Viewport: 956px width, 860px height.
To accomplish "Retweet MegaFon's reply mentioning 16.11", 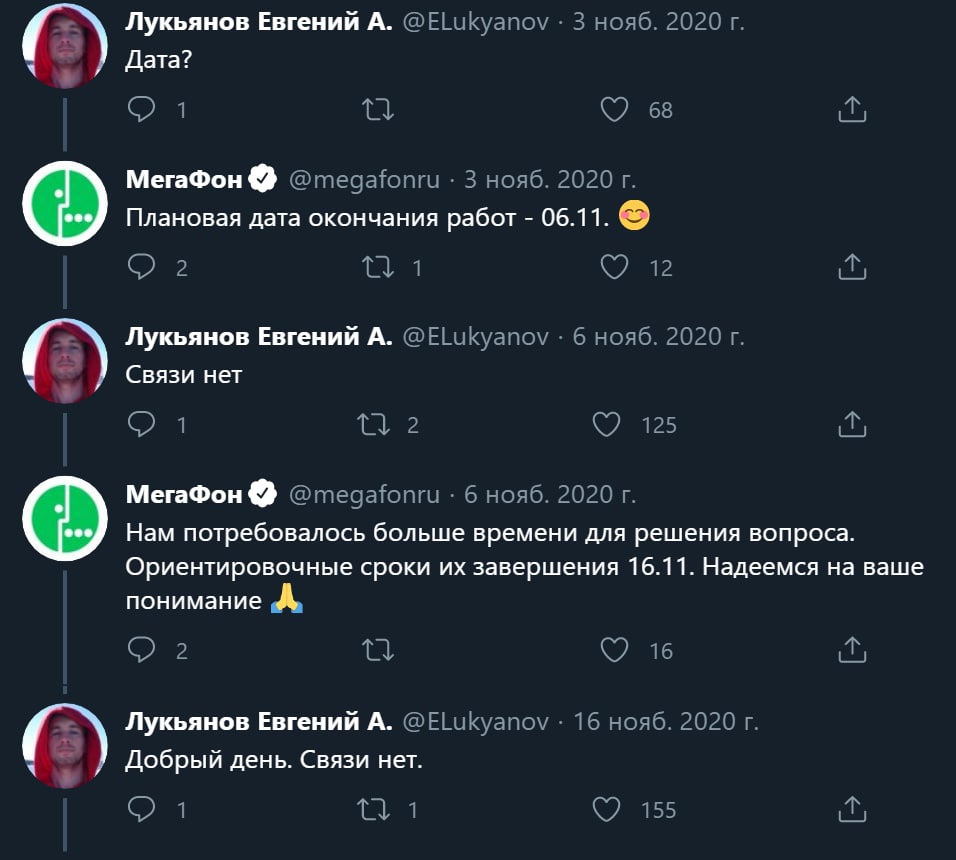I will 377,651.
